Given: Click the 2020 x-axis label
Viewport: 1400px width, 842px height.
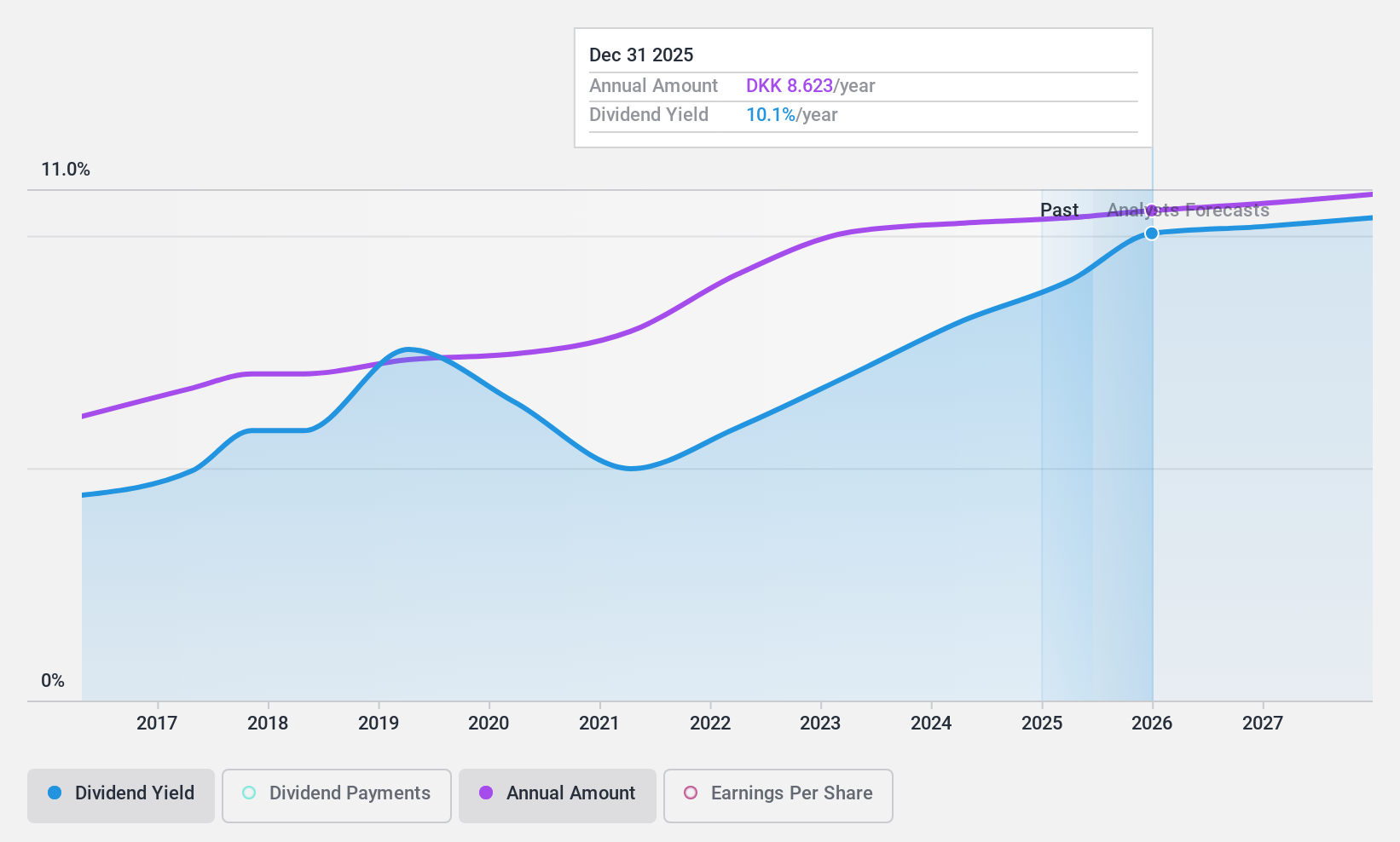Looking at the screenshot, I should (x=489, y=724).
